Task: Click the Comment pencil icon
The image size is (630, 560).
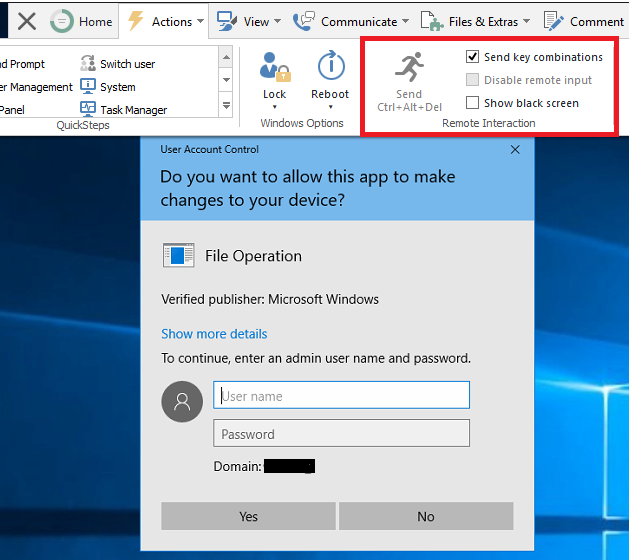Action: (x=554, y=21)
